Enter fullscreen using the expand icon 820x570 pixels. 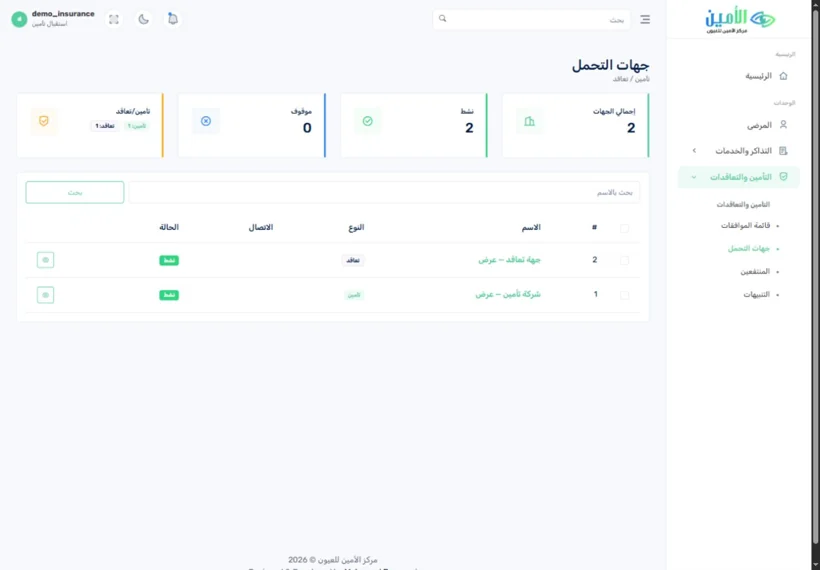click(x=113, y=19)
